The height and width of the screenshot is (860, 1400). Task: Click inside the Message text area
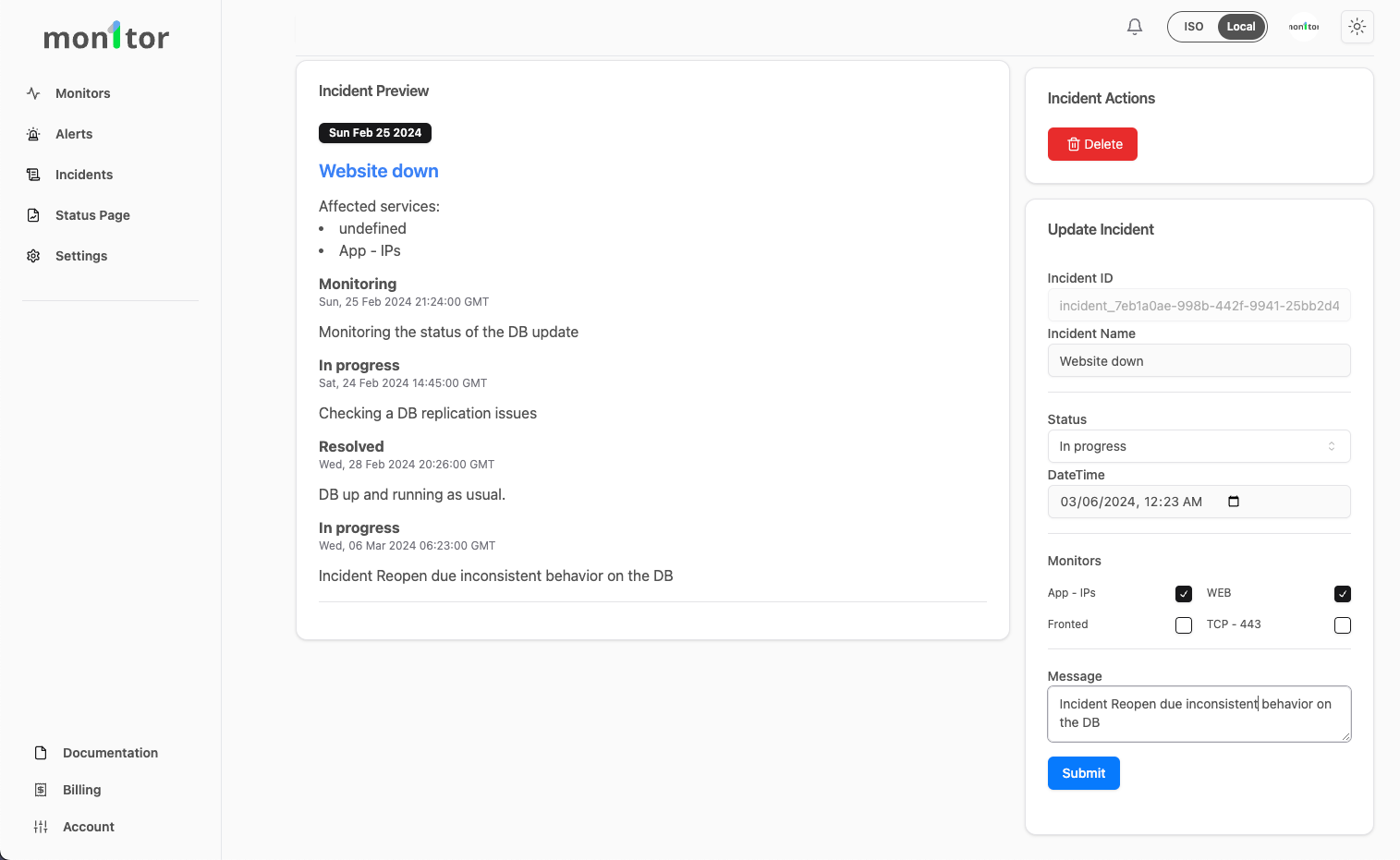[x=1199, y=713]
